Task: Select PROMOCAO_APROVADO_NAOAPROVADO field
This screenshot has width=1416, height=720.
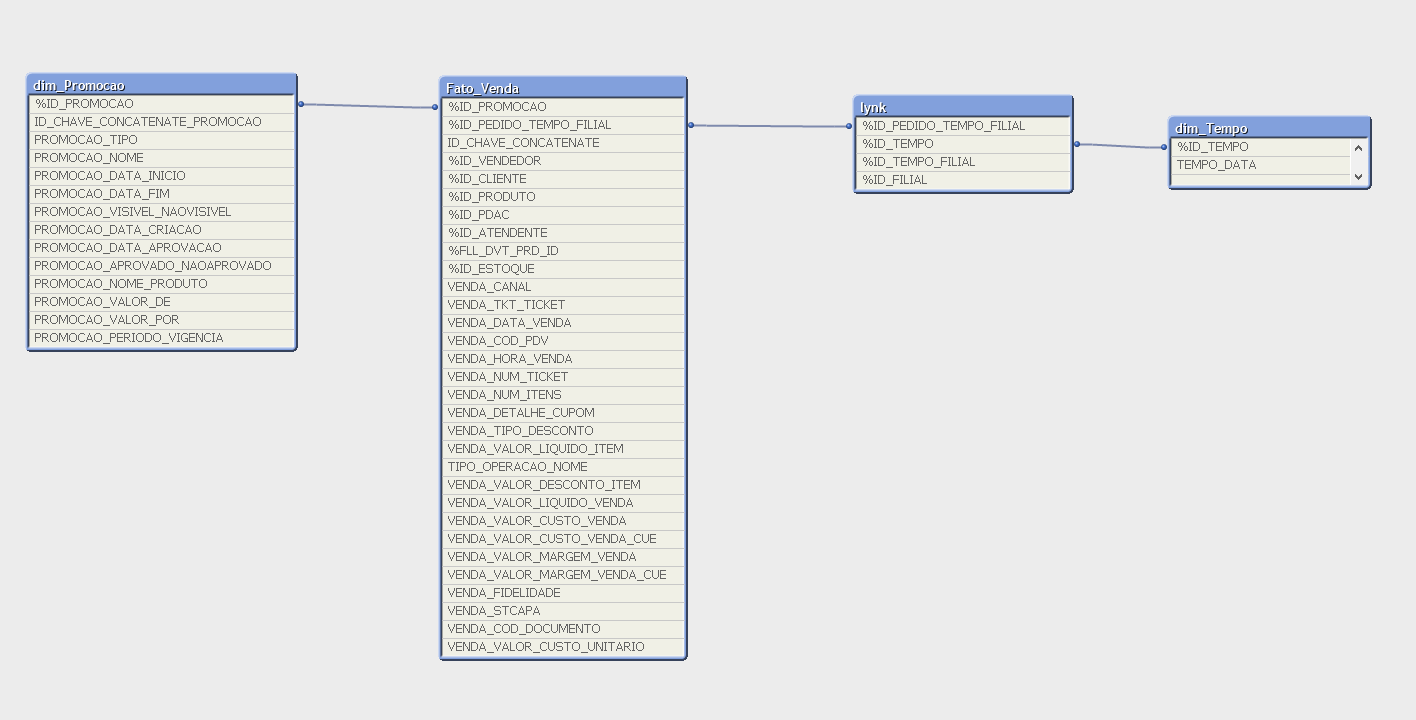Action: [x=162, y=266]
